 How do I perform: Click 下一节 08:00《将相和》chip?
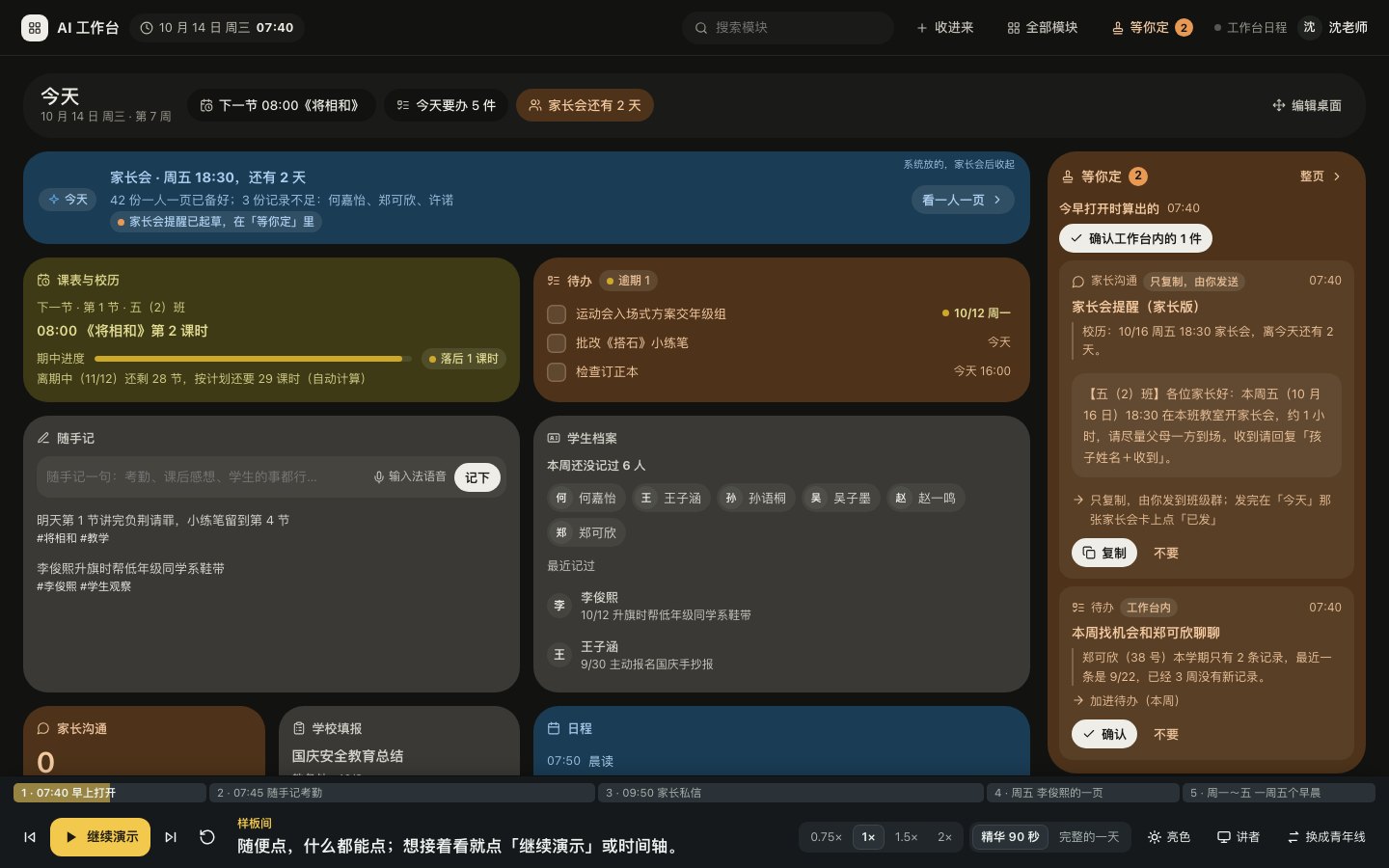[x=281, y=105]
